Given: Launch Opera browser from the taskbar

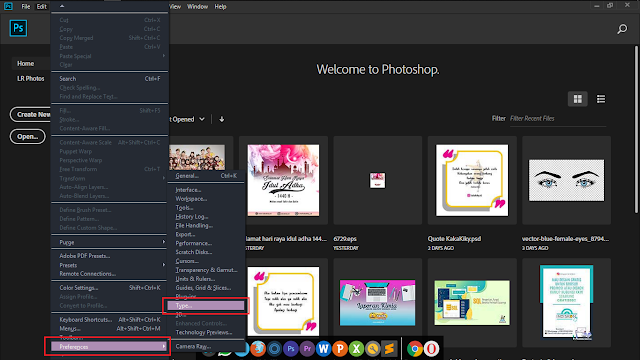Looking at the screenshot, I should pos(431,349).
